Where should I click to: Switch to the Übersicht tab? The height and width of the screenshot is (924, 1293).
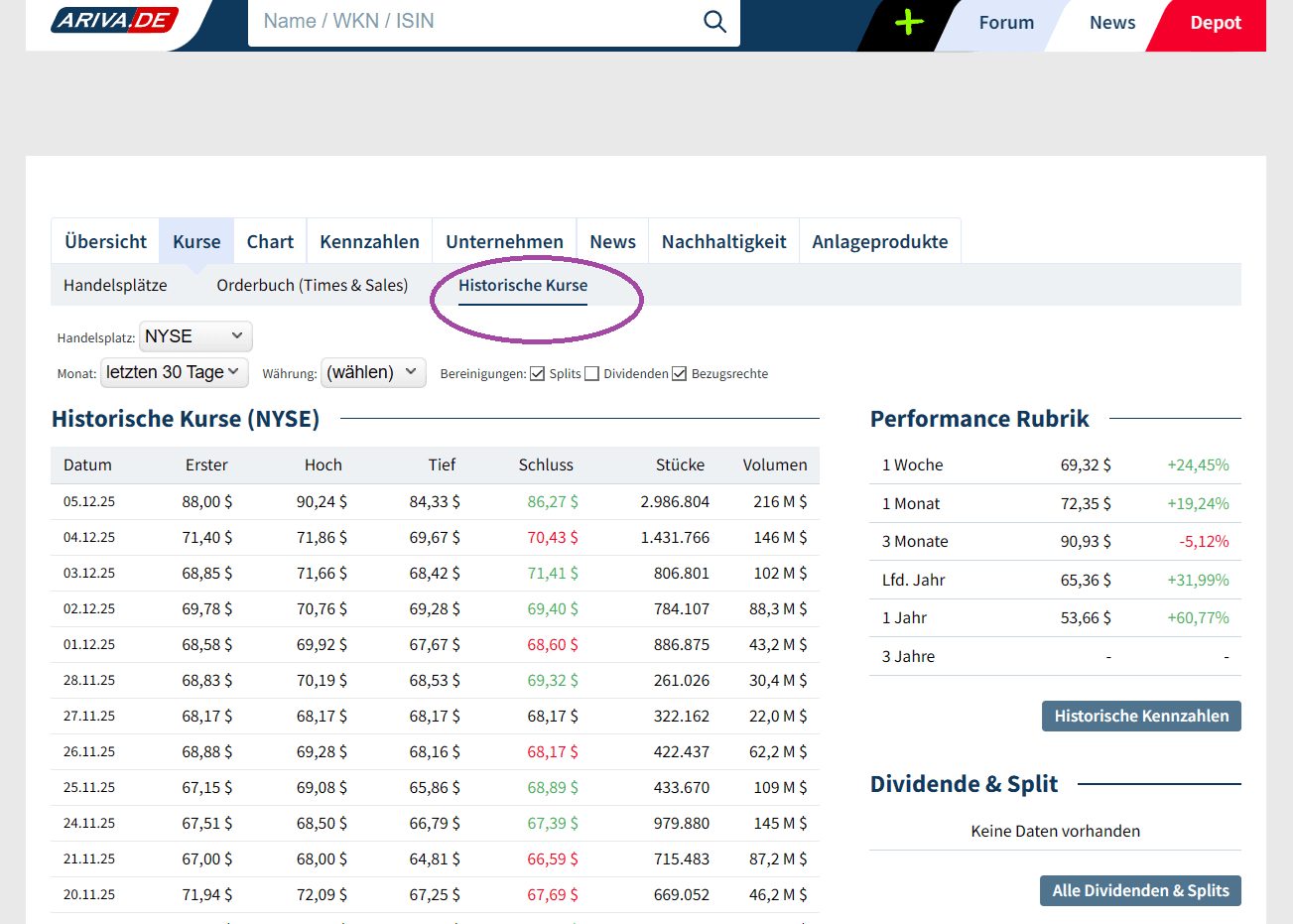105,241
